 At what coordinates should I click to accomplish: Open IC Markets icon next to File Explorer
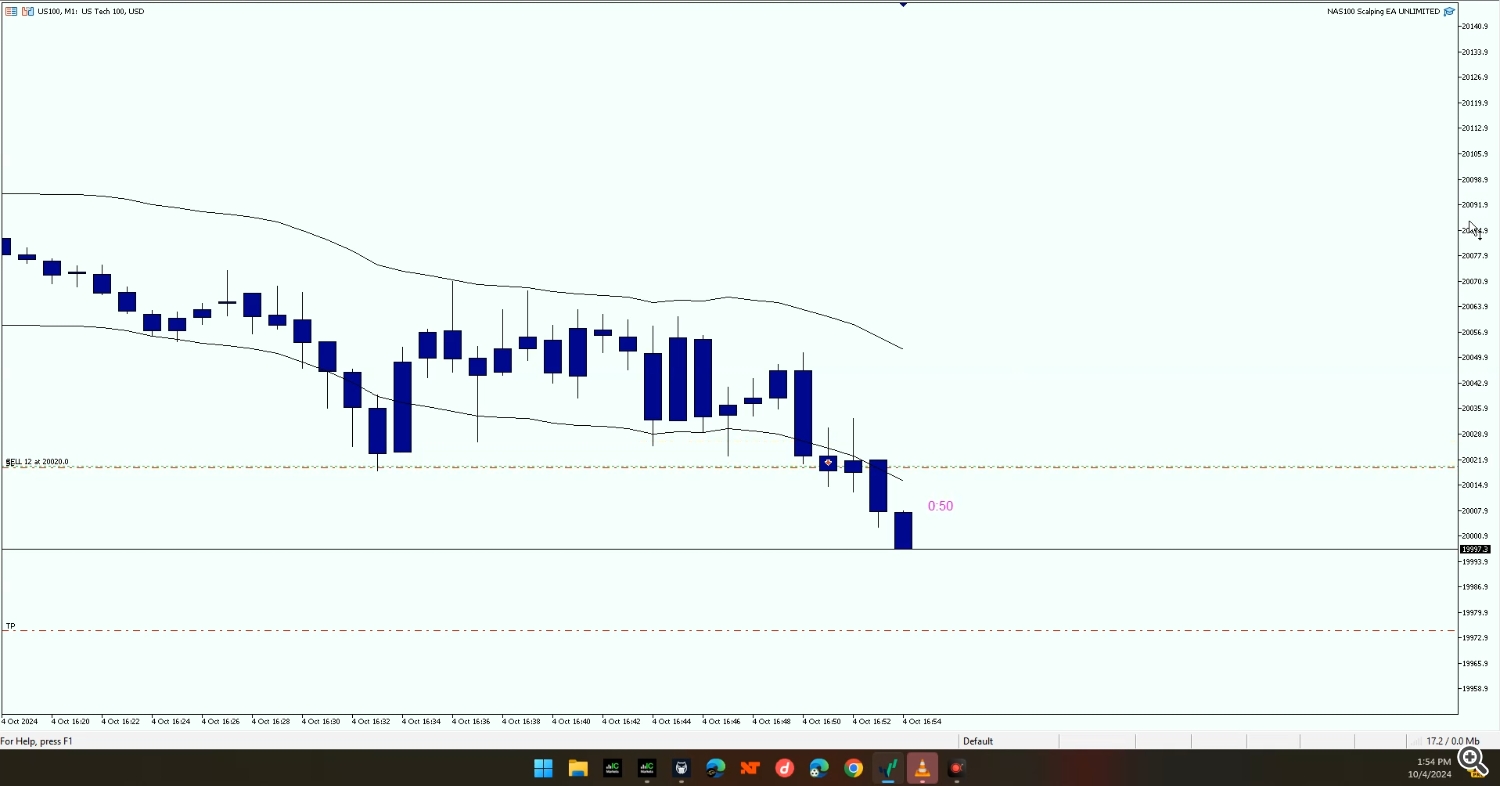(612, 768)
